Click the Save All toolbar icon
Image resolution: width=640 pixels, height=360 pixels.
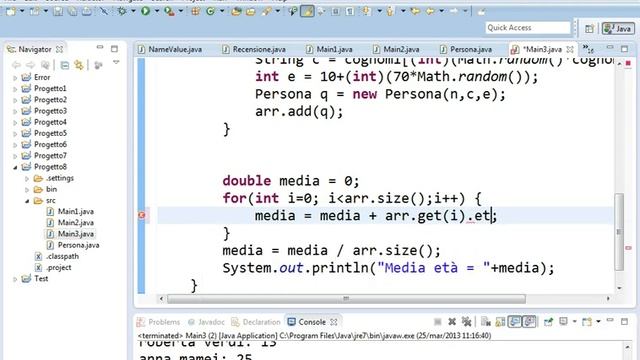[72, 11]
